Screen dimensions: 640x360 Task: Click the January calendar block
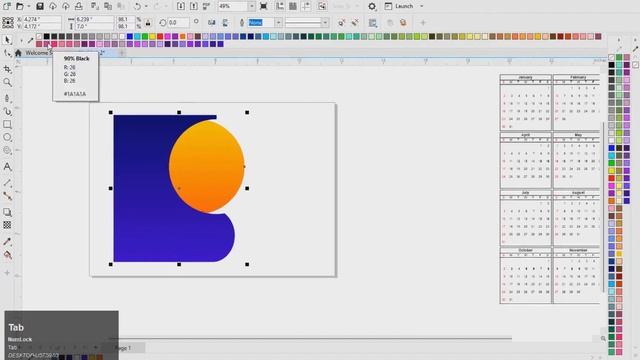coord(526,102)
